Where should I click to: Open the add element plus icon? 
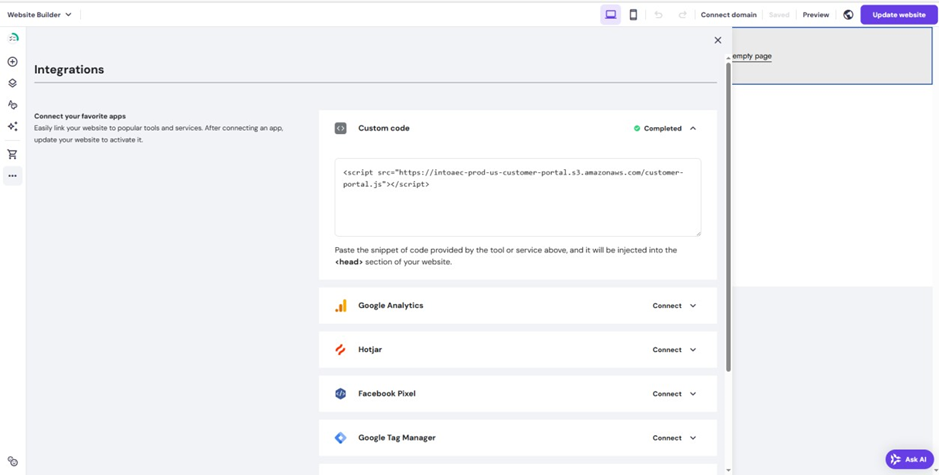(13, 62)
